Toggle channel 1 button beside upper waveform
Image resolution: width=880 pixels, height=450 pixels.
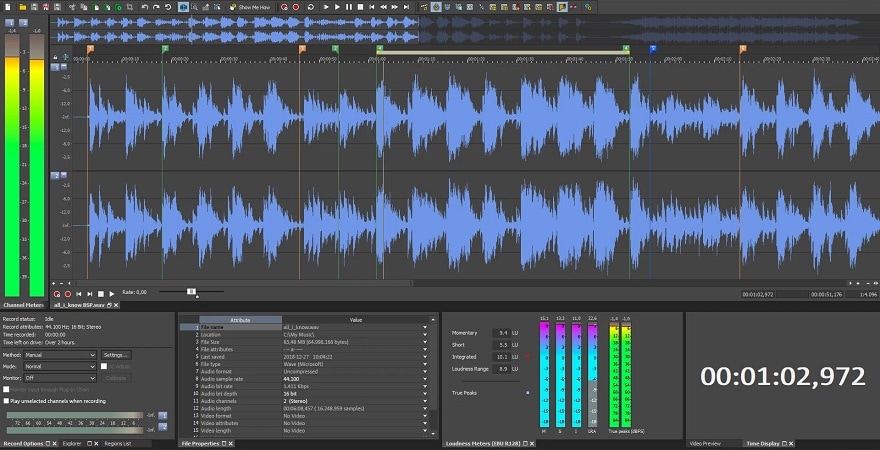55,67
